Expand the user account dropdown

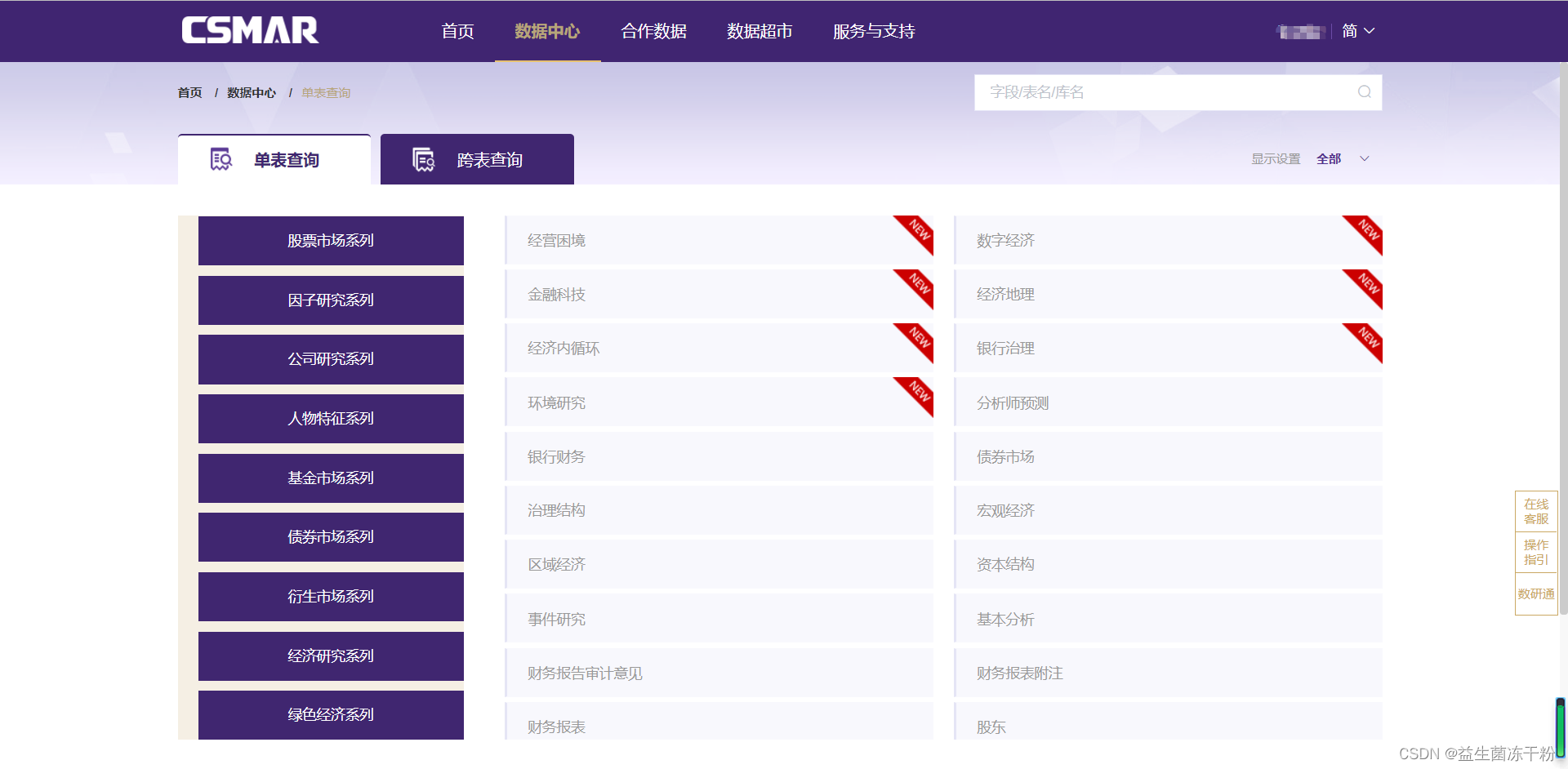[1300, 30]
